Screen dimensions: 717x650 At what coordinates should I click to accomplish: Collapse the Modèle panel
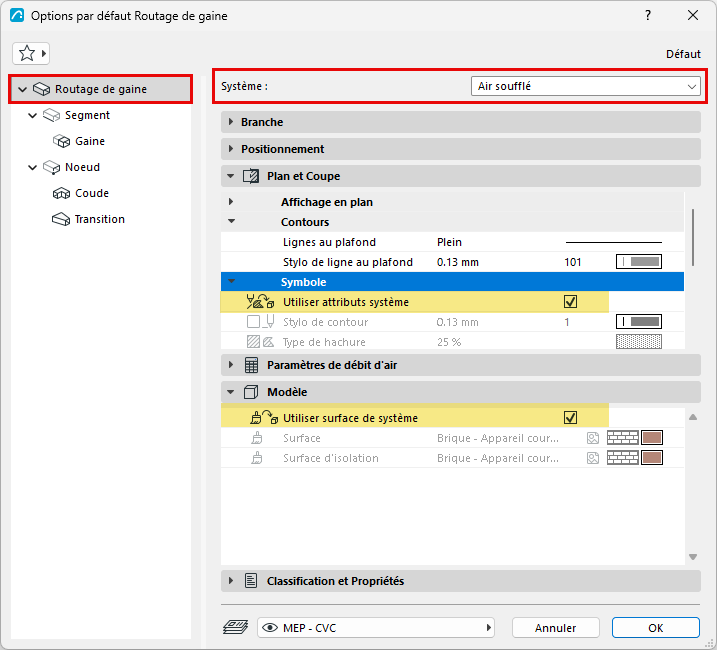click(231, 392)
